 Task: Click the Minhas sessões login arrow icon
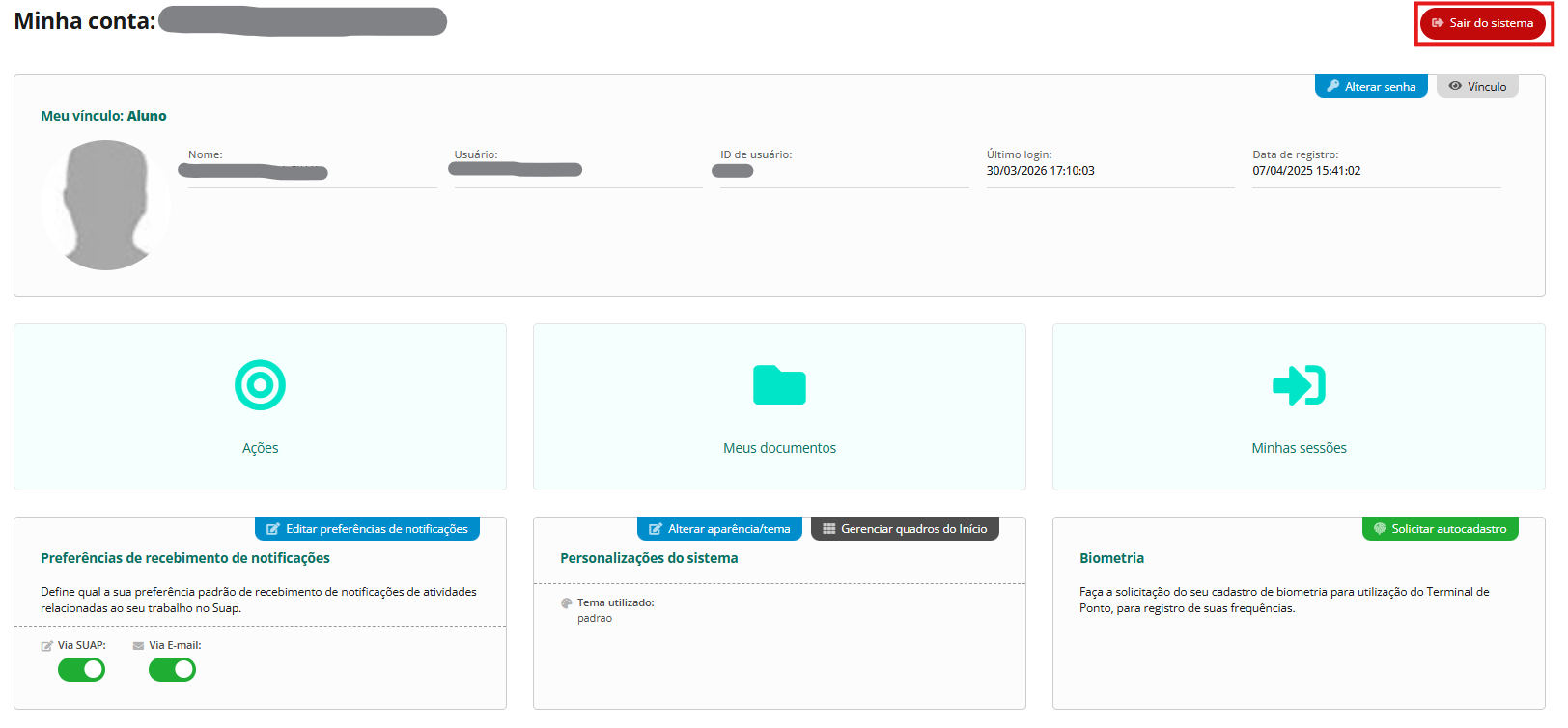click(x=1299, y=385)
